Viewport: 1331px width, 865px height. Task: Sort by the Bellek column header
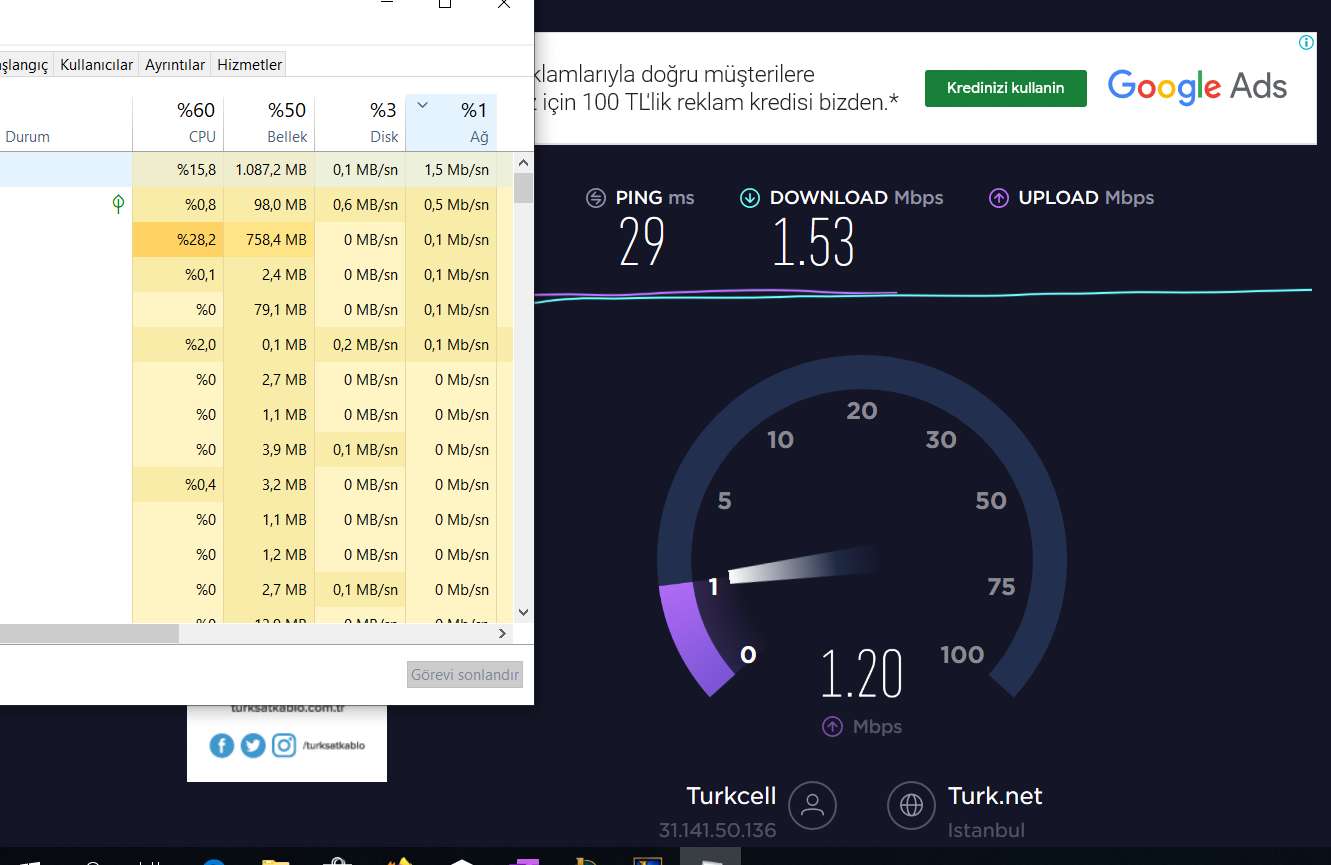click(x=269, y=123)
